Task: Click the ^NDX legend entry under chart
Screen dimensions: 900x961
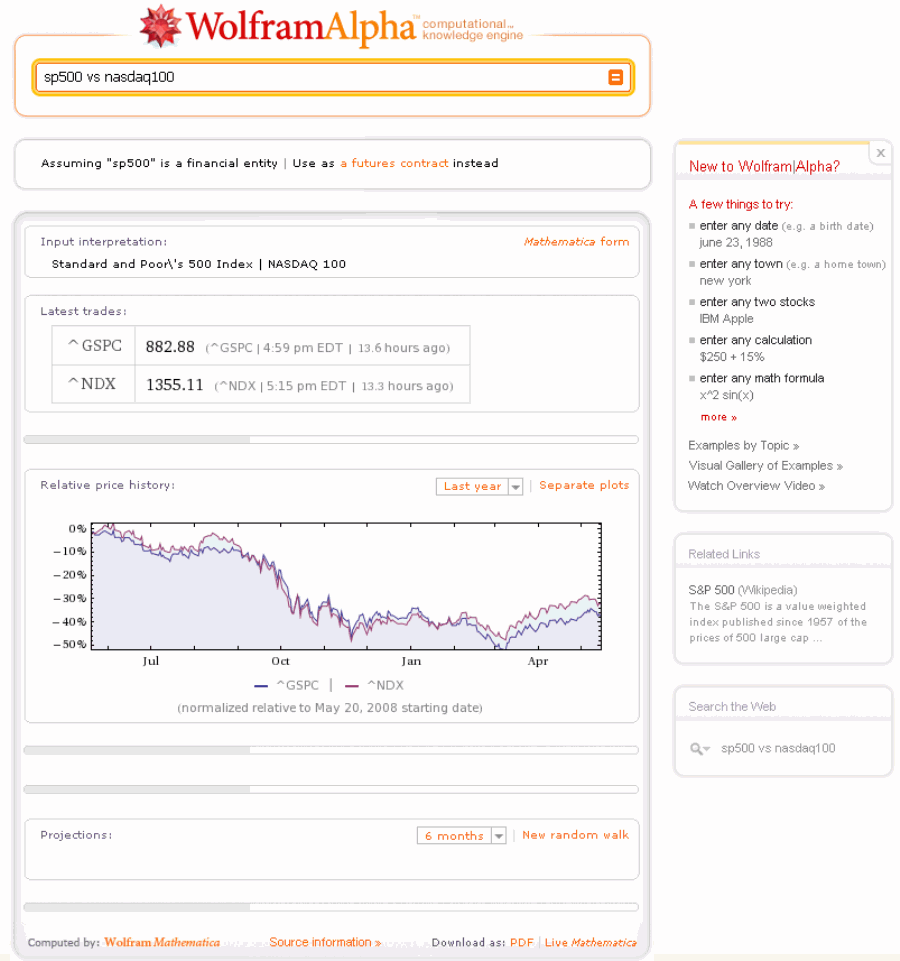Action: [x=374, y=686]
